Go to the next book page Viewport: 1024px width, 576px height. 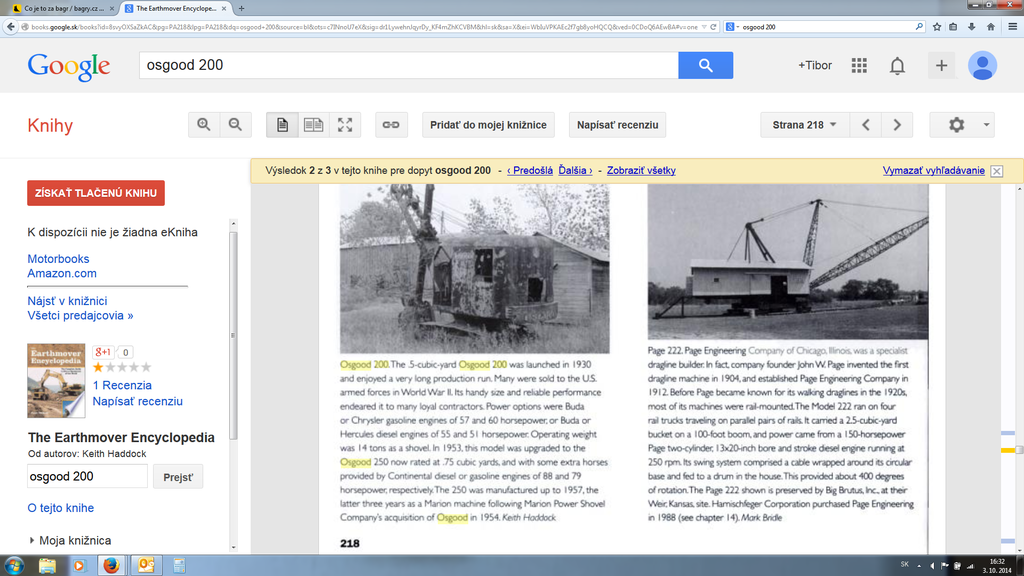(x=897, y=125)
